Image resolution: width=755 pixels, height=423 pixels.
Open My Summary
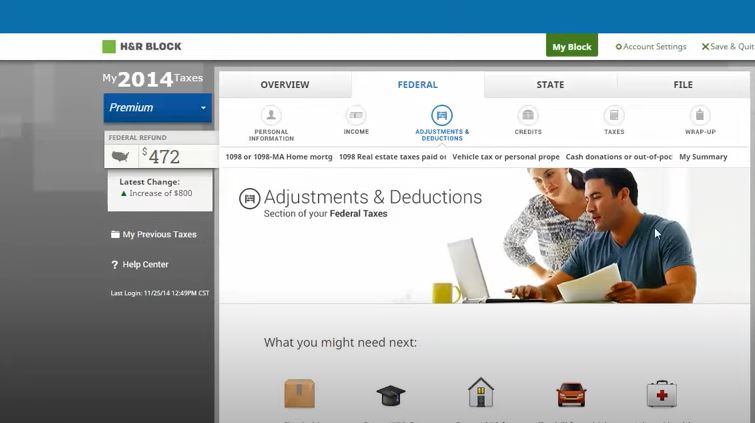pos(703,157)
